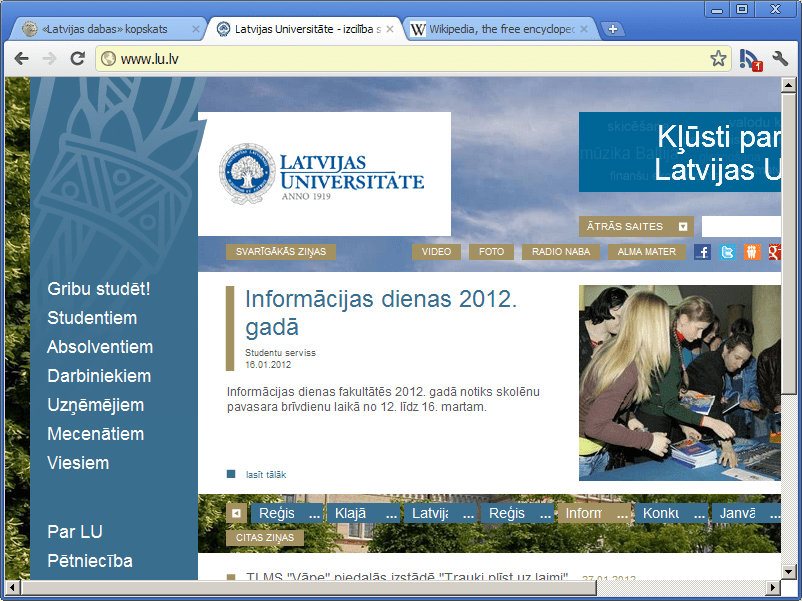Image resolution: width=802 pixels, height=601 pixels.
Task: Open Studentiem menu item
Action: click(x=92, y=318)
